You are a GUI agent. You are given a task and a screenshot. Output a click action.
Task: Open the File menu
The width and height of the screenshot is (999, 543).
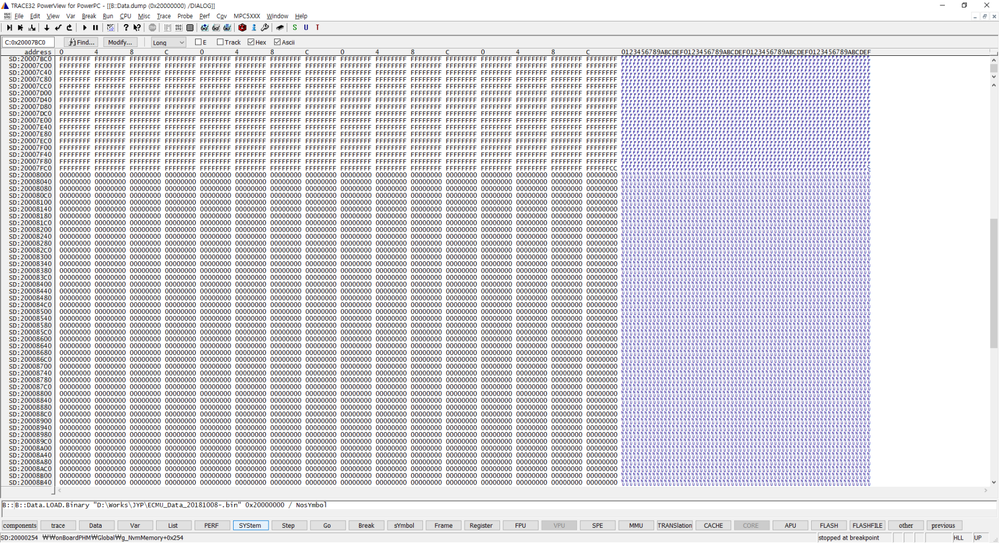[19, 16]
